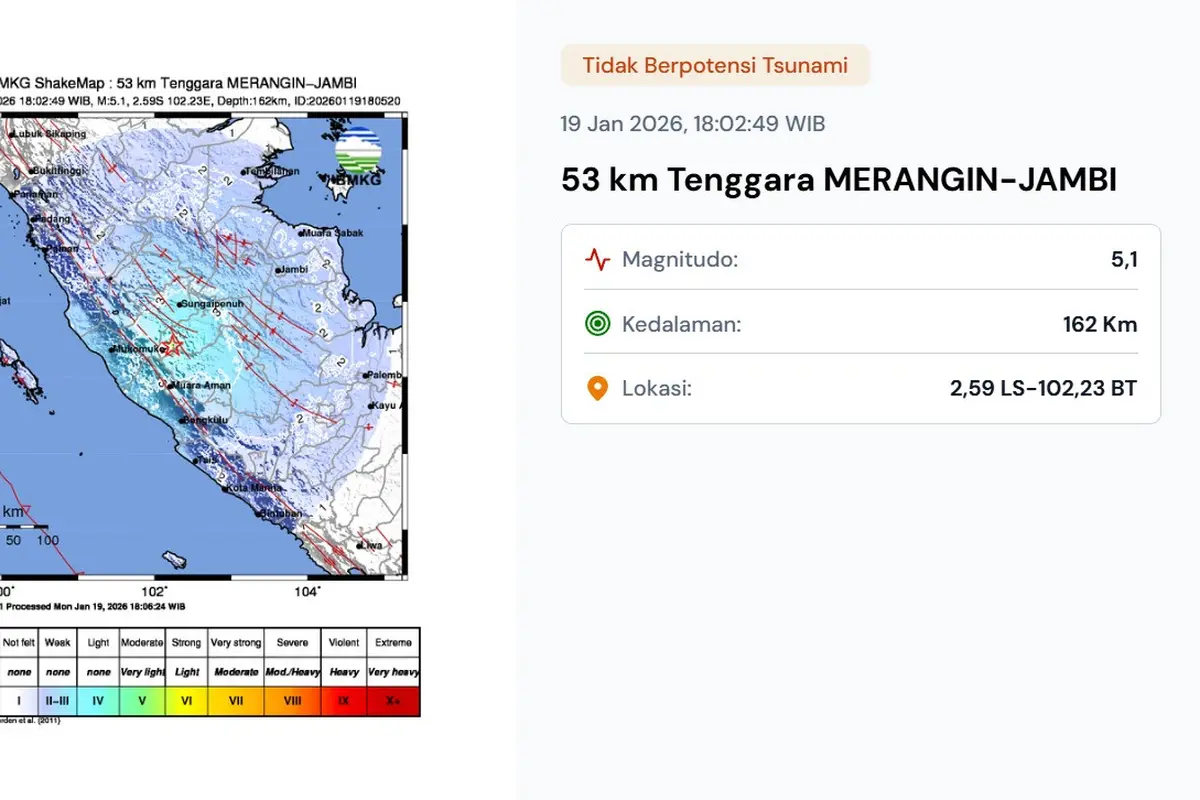Click the Extreme legend header cell
This screenshot has width=1200, height=800.
tap(393, 643)
